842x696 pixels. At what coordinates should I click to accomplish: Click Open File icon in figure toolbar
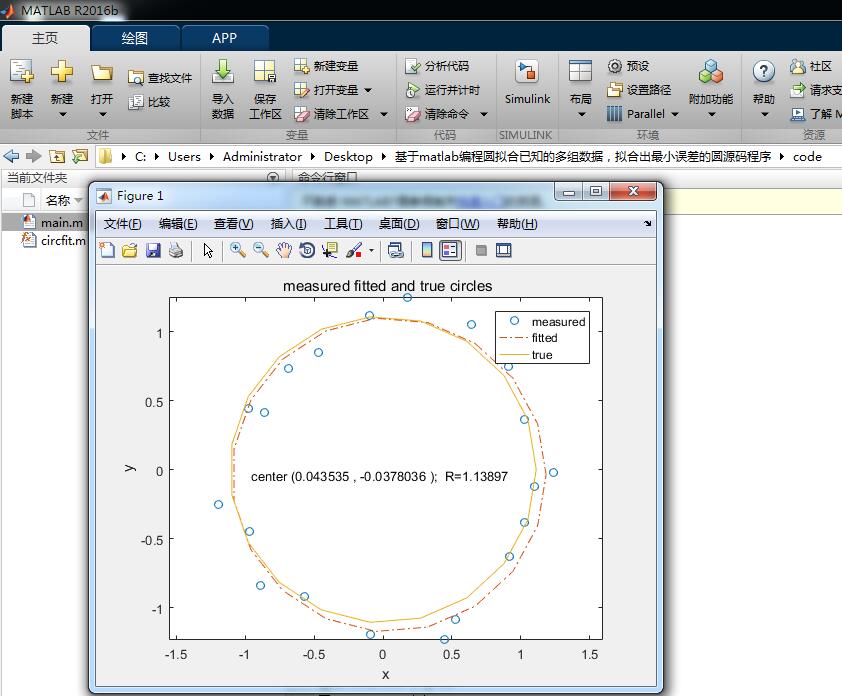tap(129, 250)
